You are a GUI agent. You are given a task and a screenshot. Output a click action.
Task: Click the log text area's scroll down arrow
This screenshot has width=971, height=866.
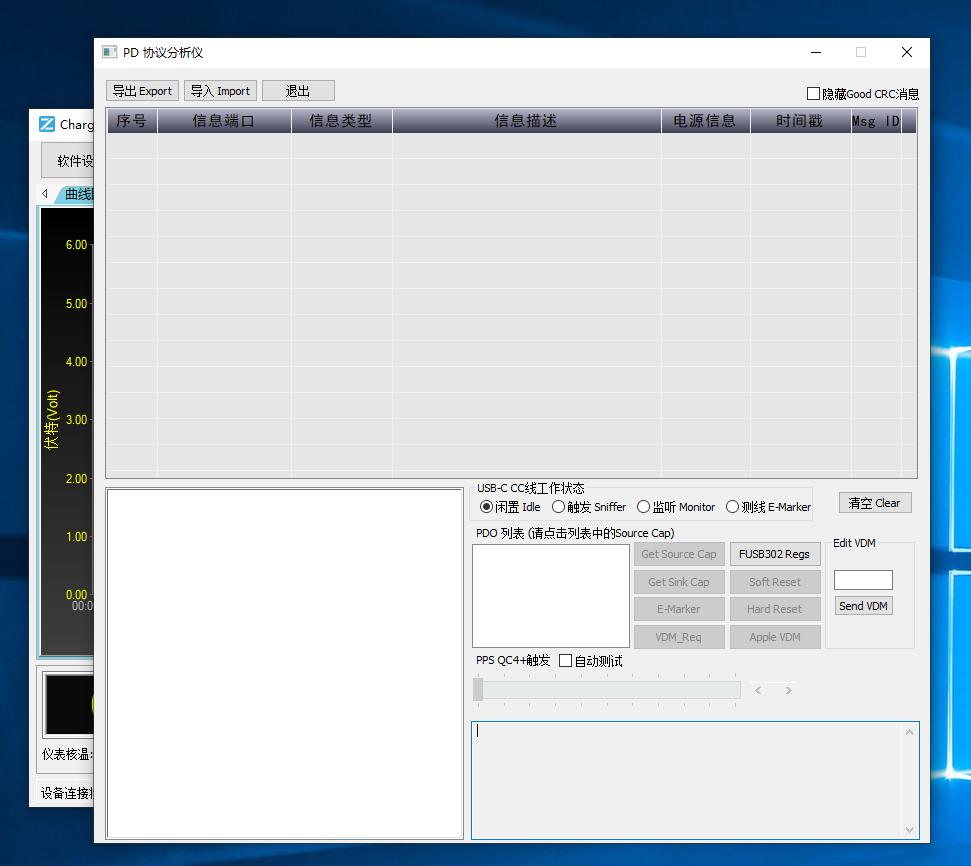(909, 829)
